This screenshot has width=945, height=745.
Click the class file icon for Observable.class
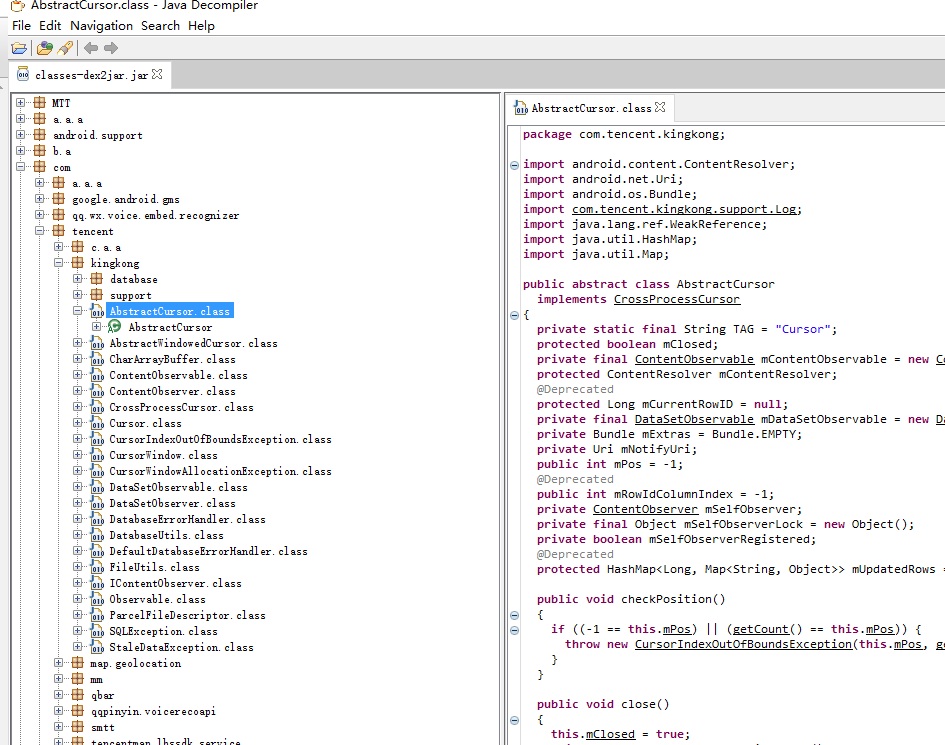[x=96, y=599]
